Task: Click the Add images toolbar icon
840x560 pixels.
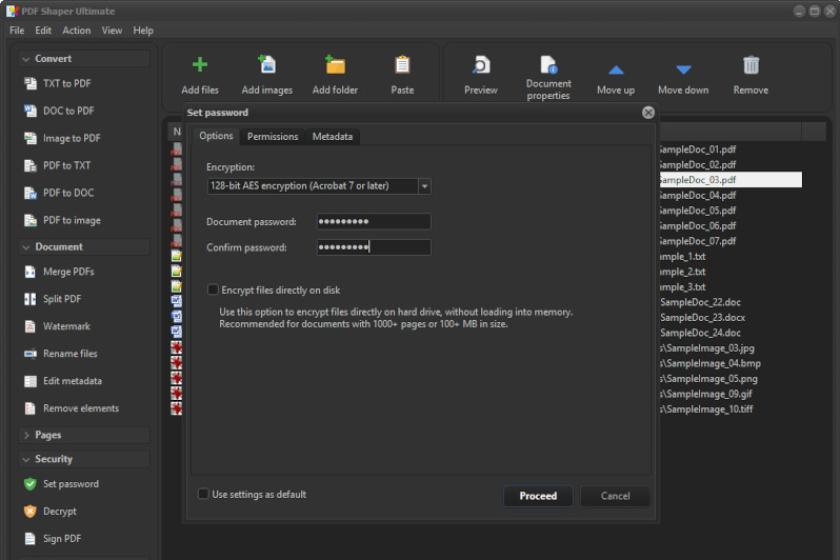Action: point(267,65)
